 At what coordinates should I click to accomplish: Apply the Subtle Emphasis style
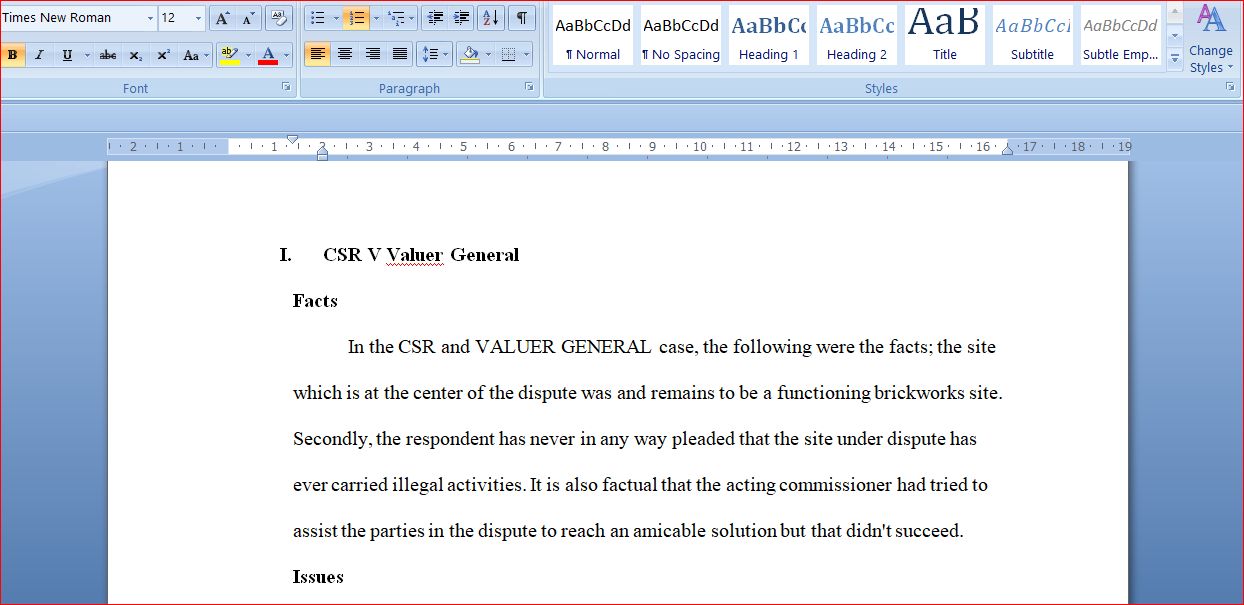[1121, 36]
